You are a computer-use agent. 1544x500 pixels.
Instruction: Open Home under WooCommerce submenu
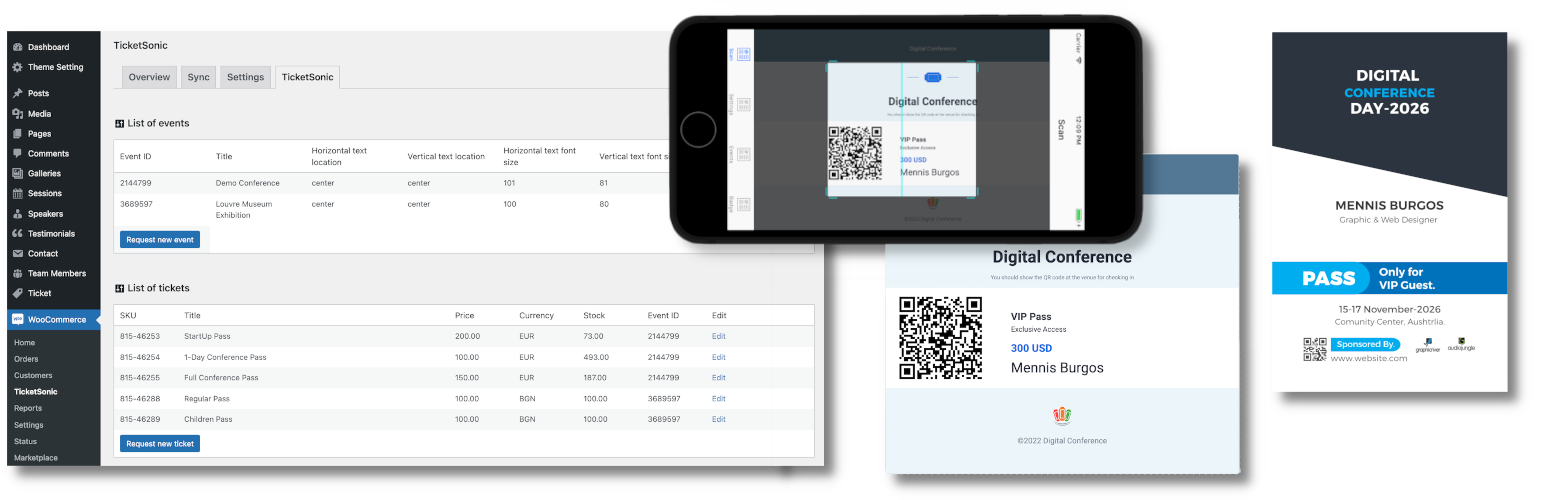click(x=24, y=343)
